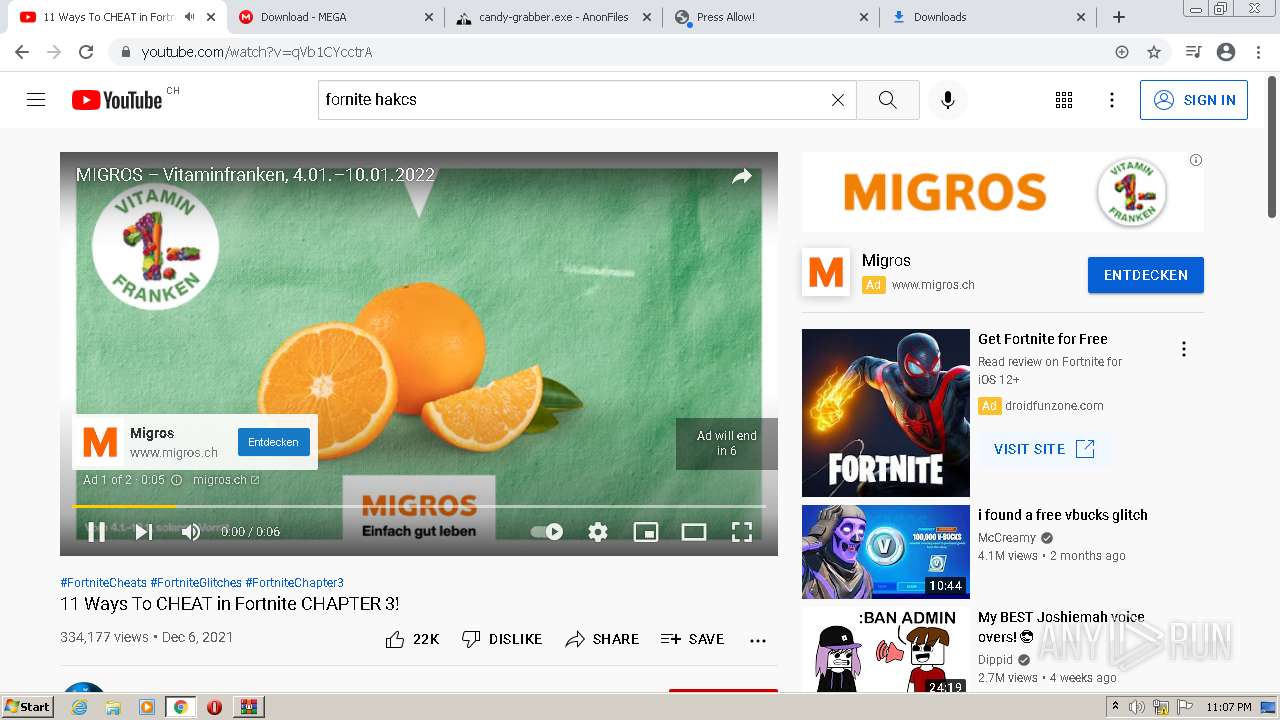
Task: Open the YouTube guide hamburger menu
Action: (36, 100)
